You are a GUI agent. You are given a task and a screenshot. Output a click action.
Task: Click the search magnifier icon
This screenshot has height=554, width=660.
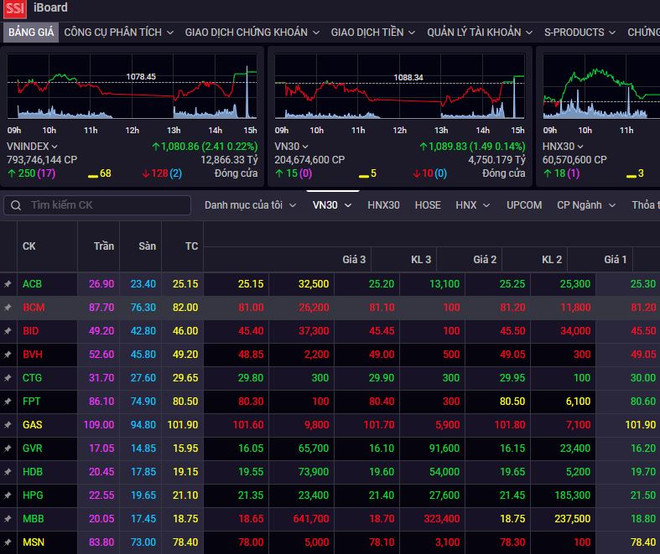(x=16, y=205)
